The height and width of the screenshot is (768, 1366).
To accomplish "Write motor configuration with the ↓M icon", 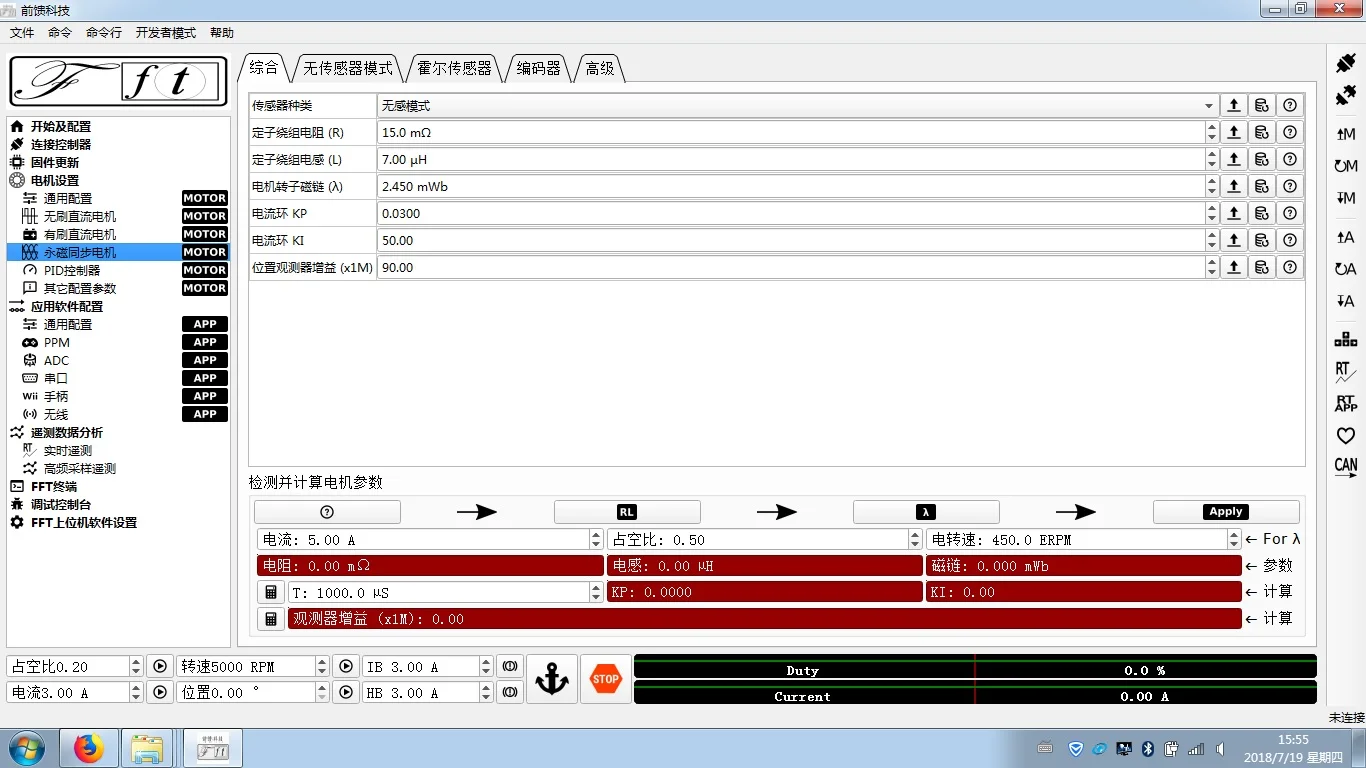I will coord(1346,198).
